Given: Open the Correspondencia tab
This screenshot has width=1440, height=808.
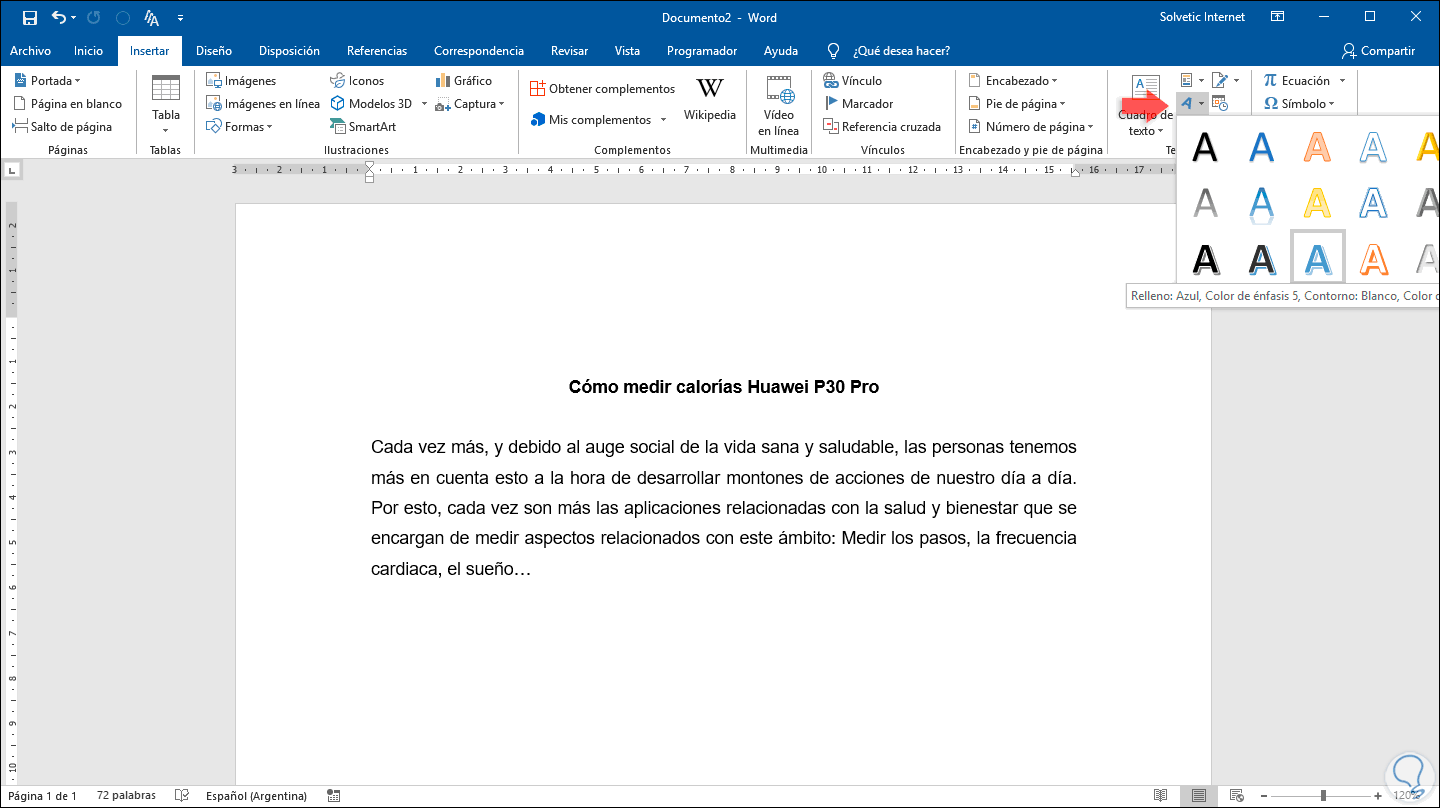Looking at the screenshot, I should (x=479, y=51).
